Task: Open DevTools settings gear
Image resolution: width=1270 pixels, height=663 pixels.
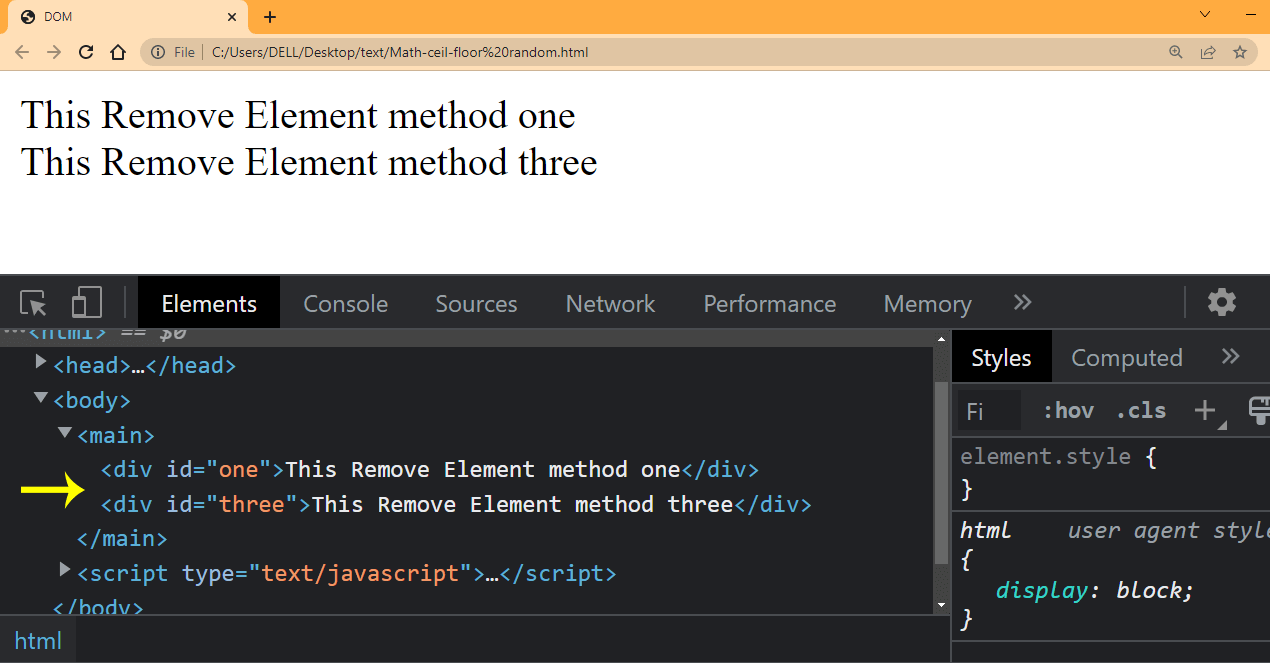Action: [x=1221, y=302]
